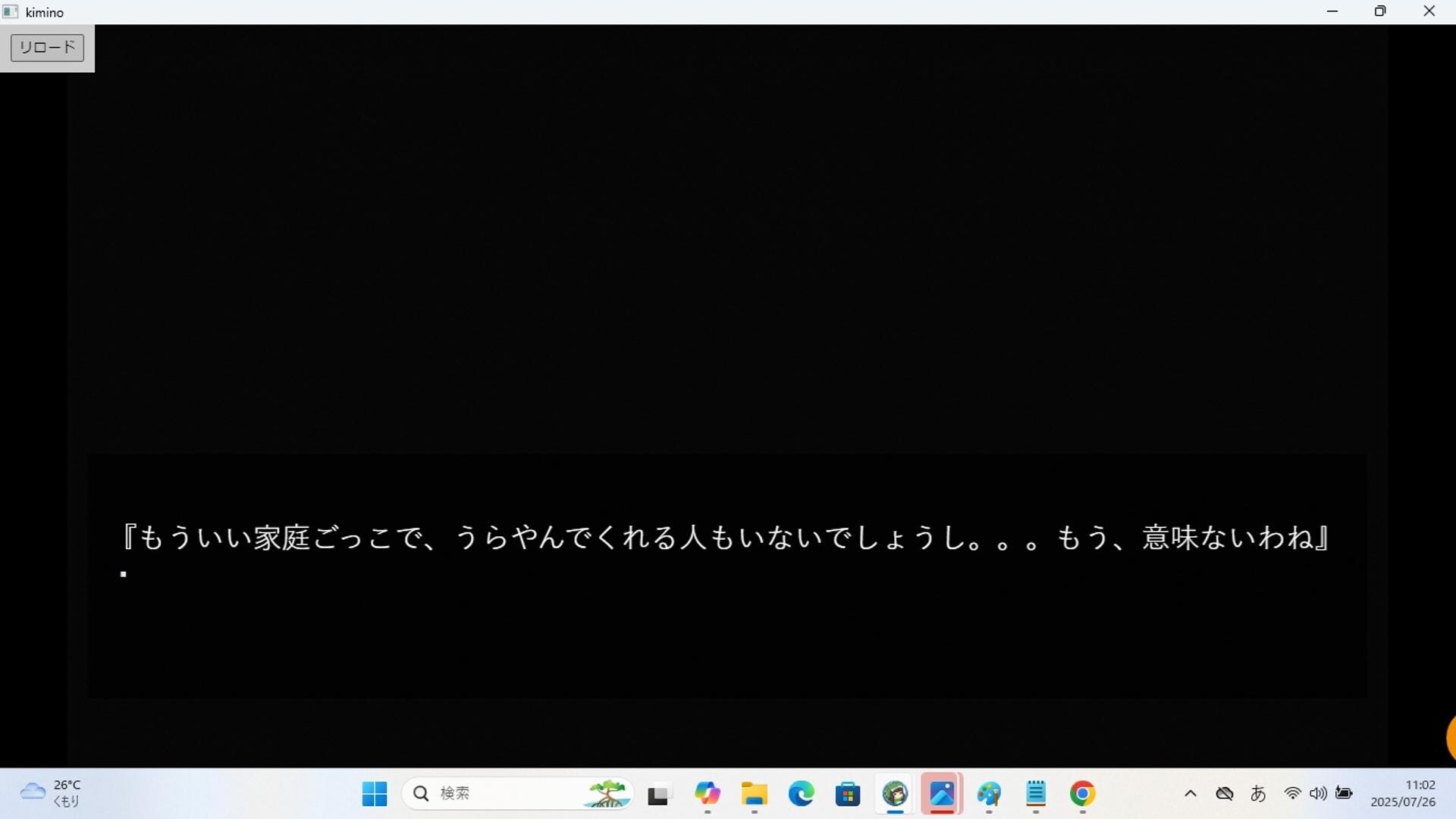
Task: Open File Explorer from the taskbar
Action: 754,794
